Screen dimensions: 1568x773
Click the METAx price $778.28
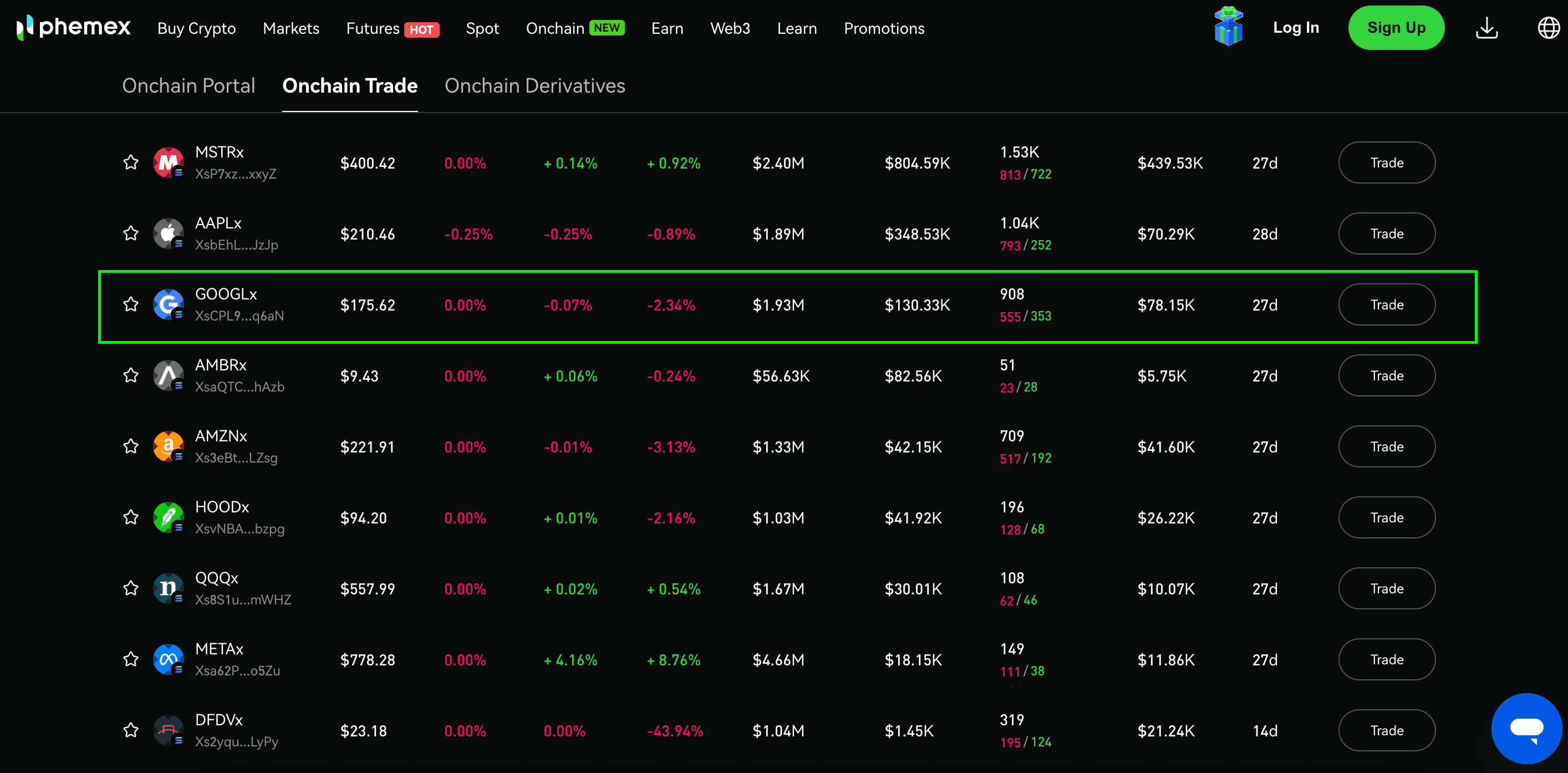pos(368,660)
